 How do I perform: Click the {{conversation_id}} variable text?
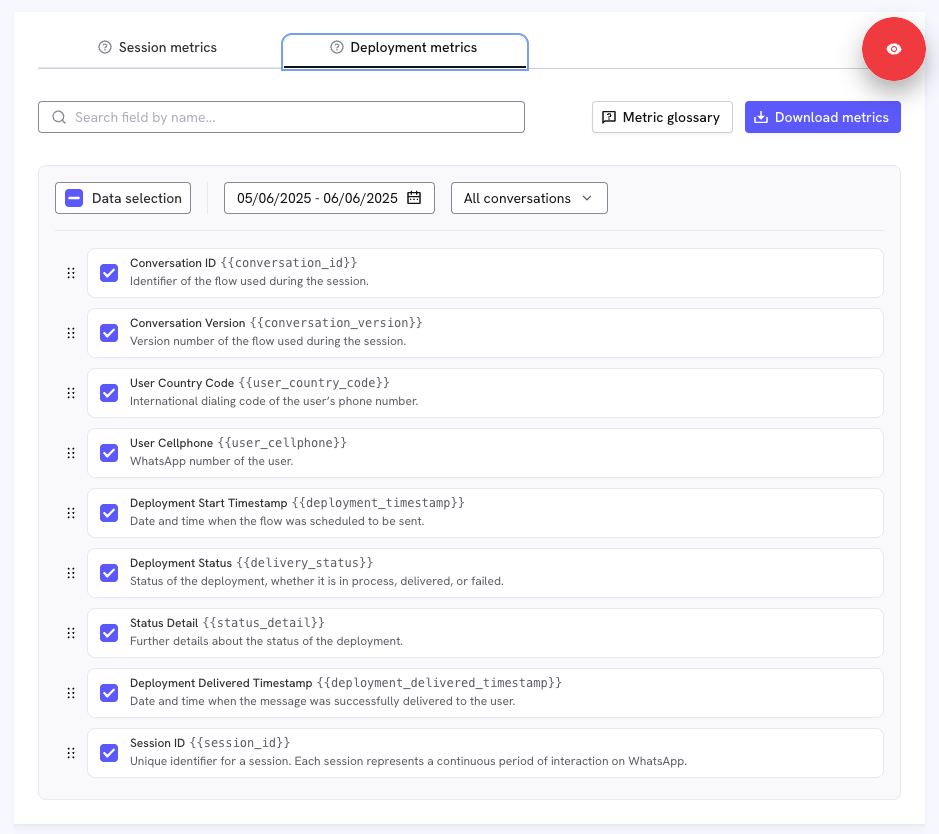(x=289, y=263)
